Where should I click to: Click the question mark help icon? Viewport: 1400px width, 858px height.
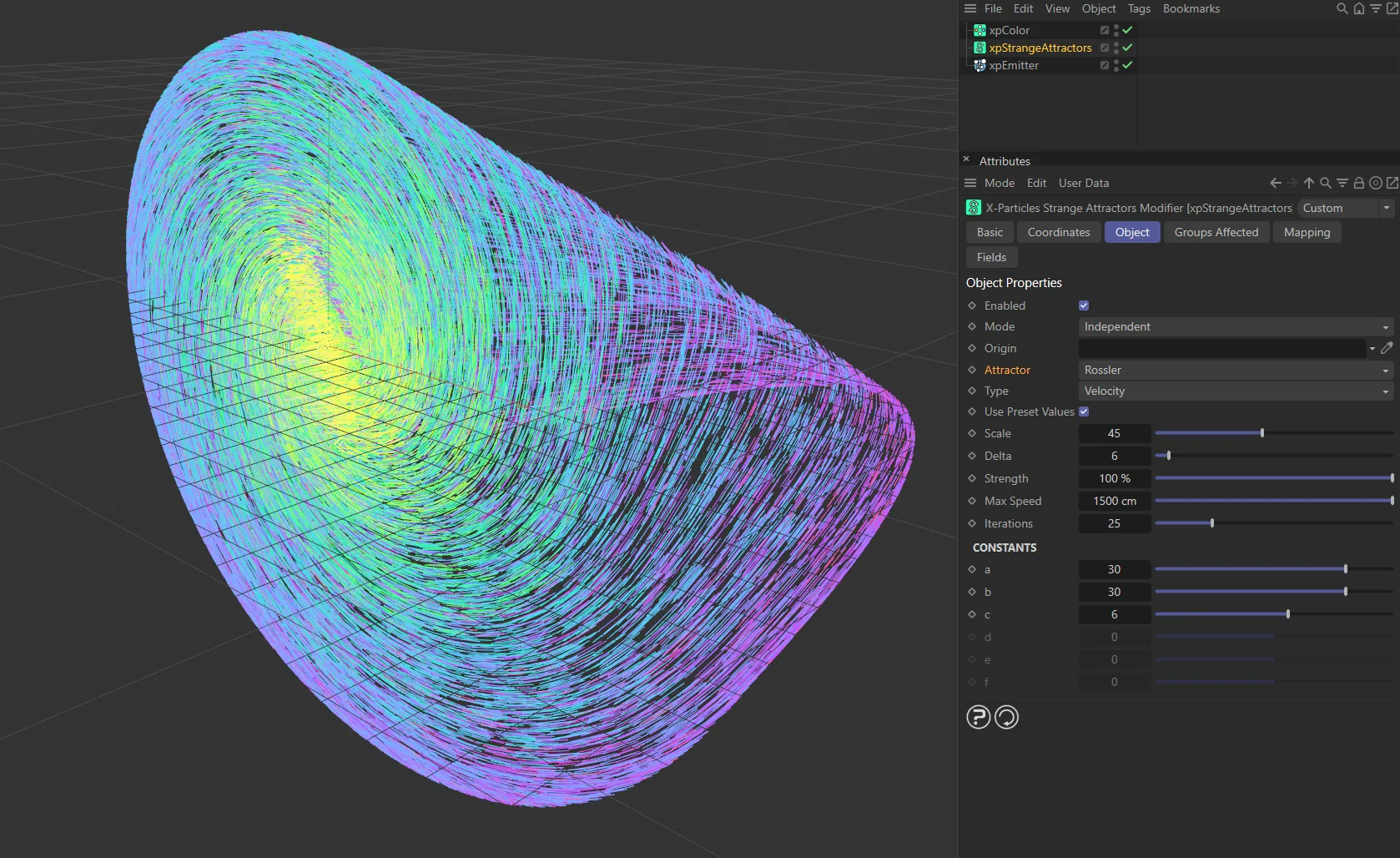click(x=978, y=717)
